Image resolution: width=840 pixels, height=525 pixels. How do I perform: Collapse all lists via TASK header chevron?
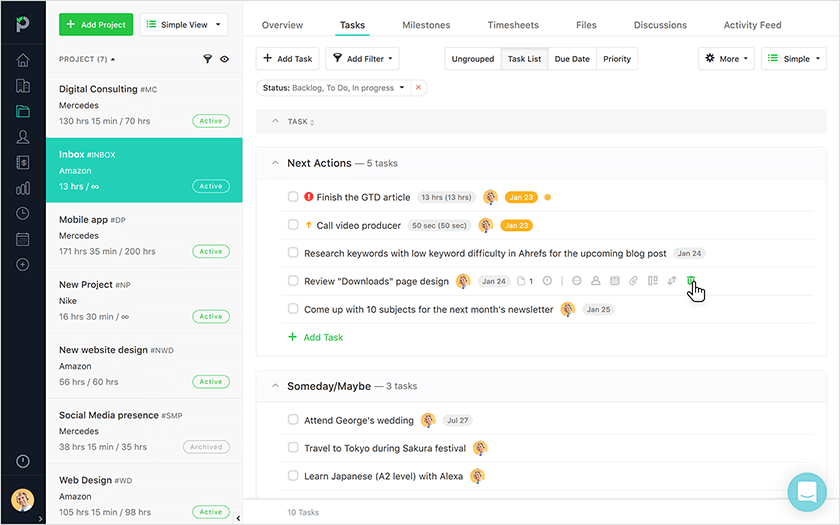click(275, 121)
